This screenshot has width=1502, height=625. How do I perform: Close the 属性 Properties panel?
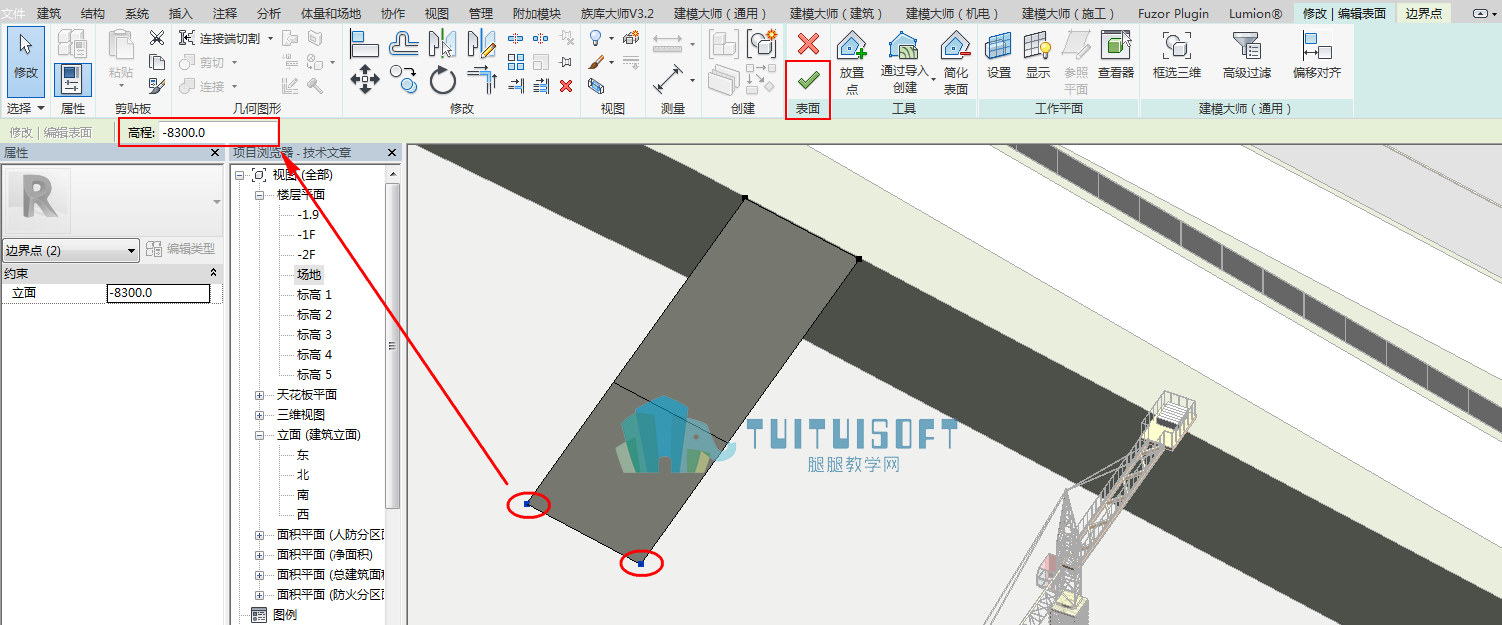coord(215,153)
